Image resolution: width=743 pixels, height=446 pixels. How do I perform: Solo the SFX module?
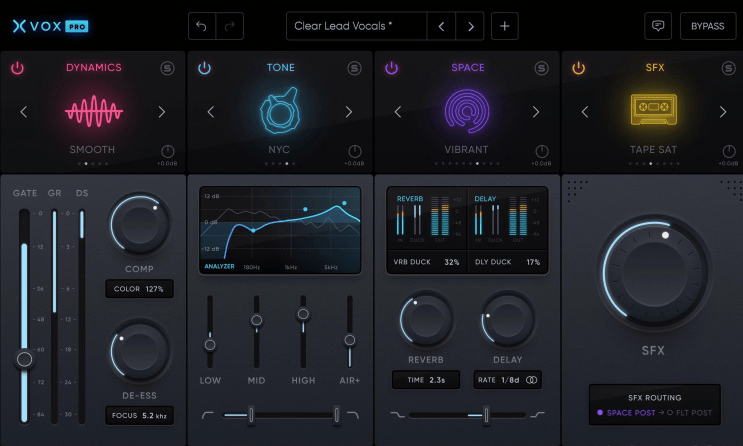pyautogui.click(x=729, y=68)
